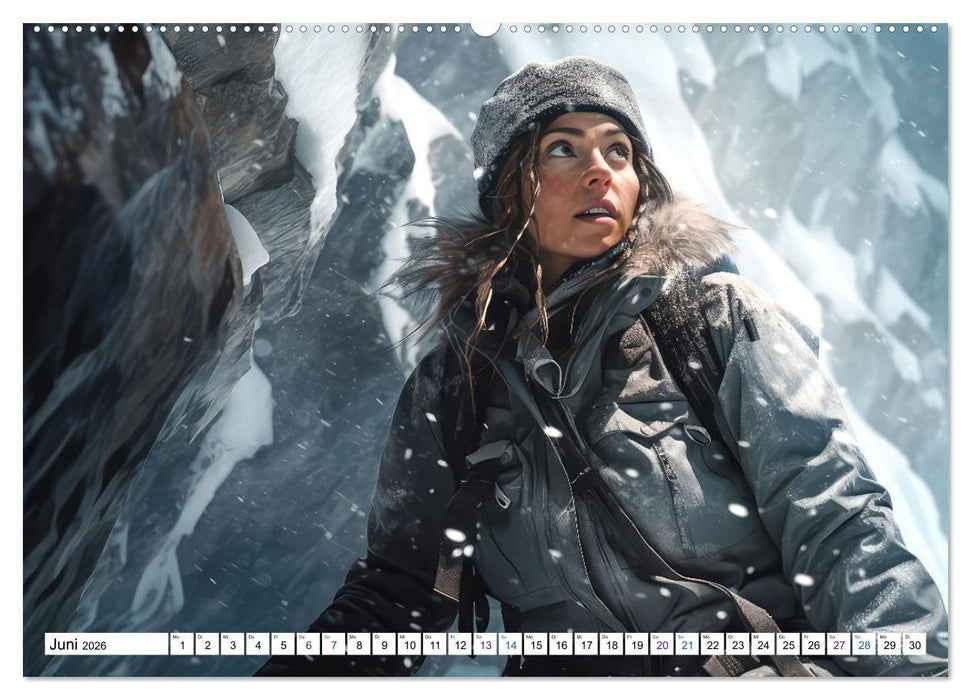The image size is (971, 700).
Task: Select day 1 in the calendar strip
Action: (x=182, y=645)
